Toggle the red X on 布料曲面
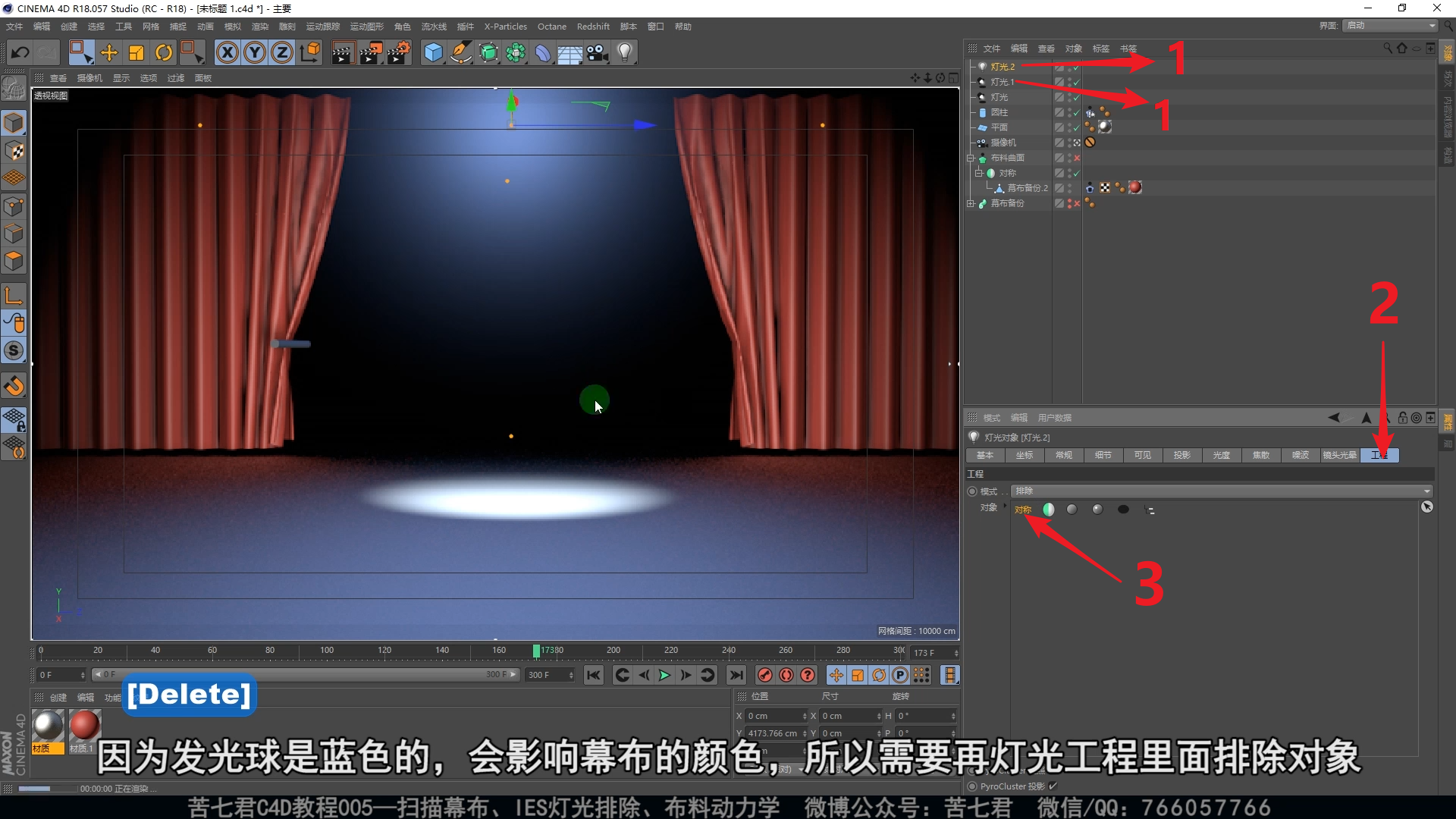The width and height of the screenshot is (1456, 819). click(1077, 158)
